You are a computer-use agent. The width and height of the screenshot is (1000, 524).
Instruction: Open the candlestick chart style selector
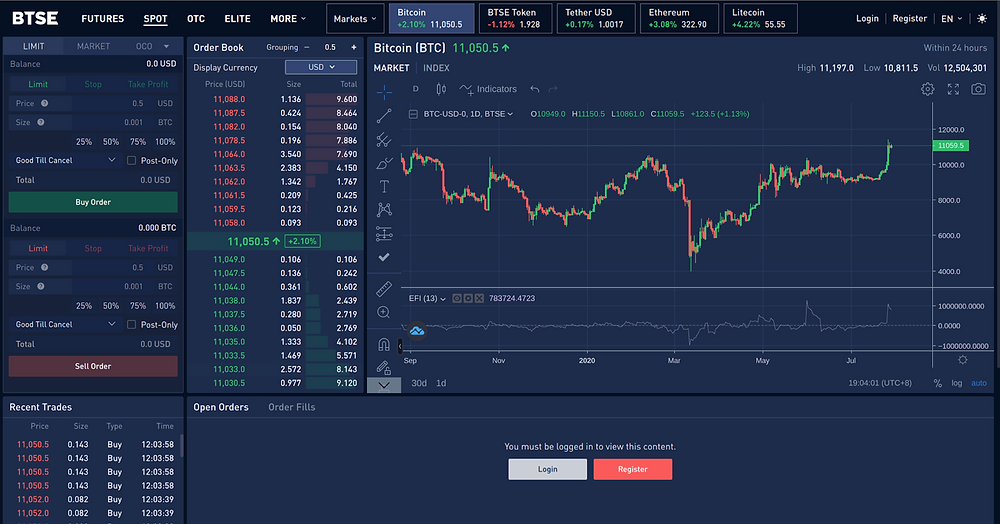[441, 89]
